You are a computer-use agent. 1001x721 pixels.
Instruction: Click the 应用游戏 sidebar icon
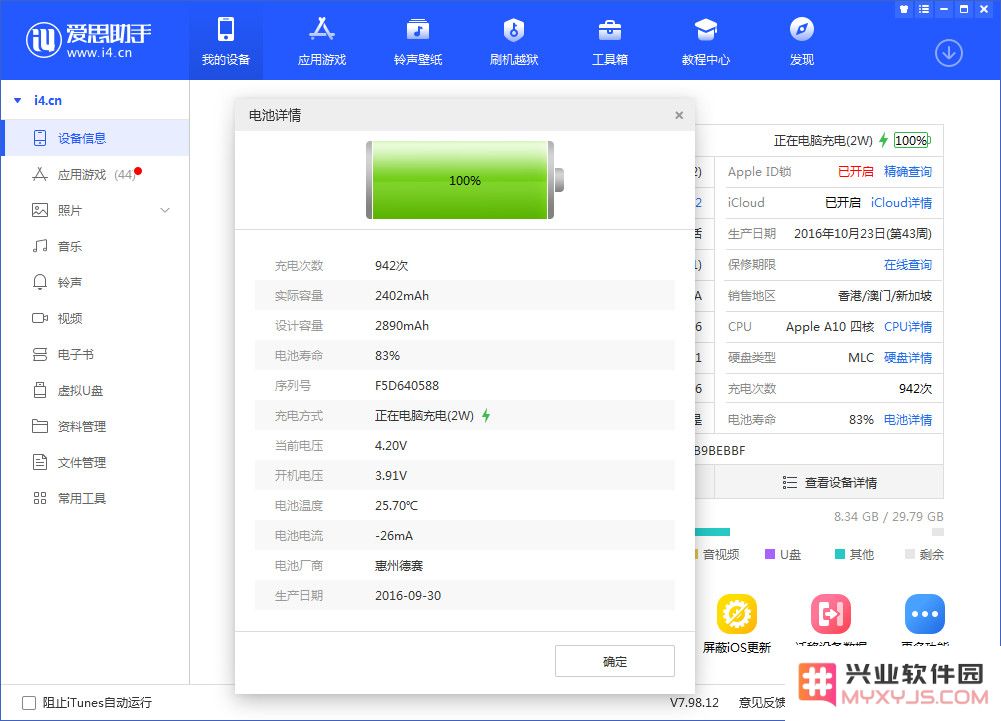[x=40, y=174]
